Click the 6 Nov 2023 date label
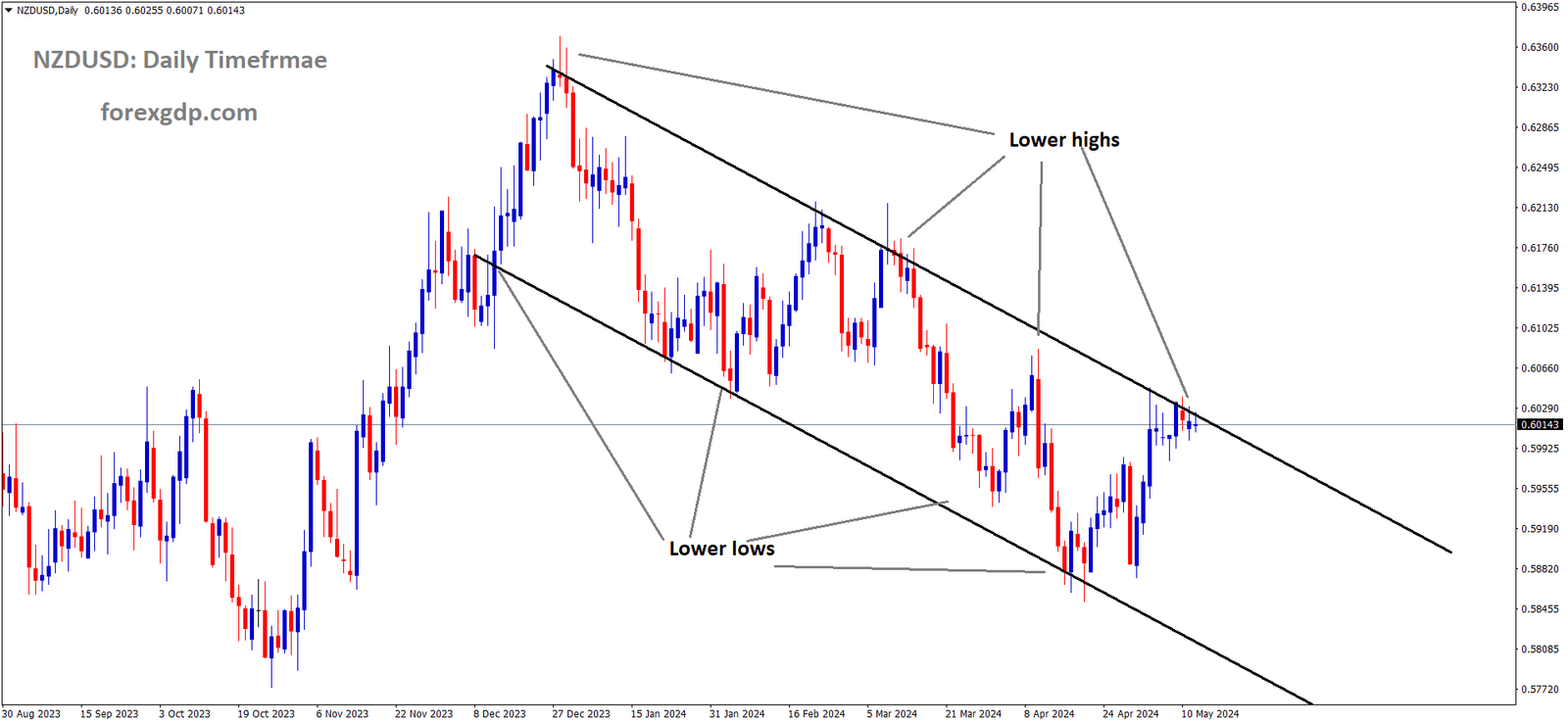This screenshot has width=1568, height=724. 343,714
